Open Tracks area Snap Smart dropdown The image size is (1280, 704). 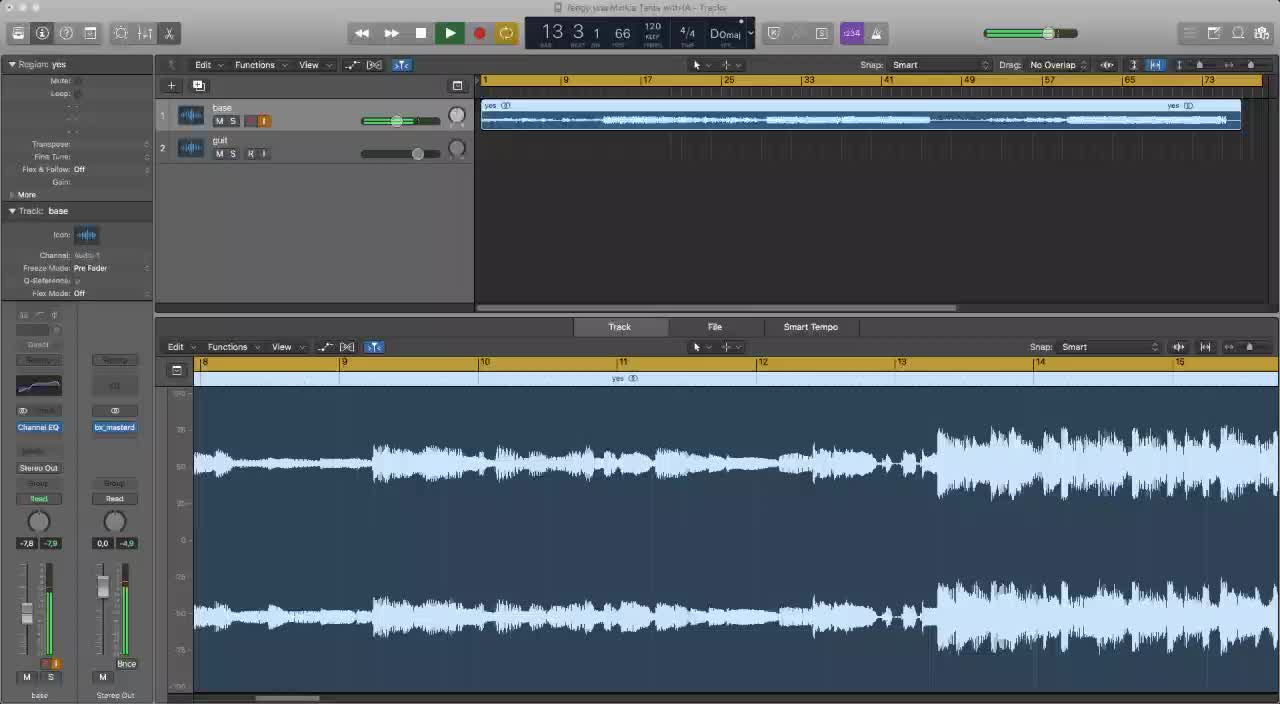click(x=940, y=65)
